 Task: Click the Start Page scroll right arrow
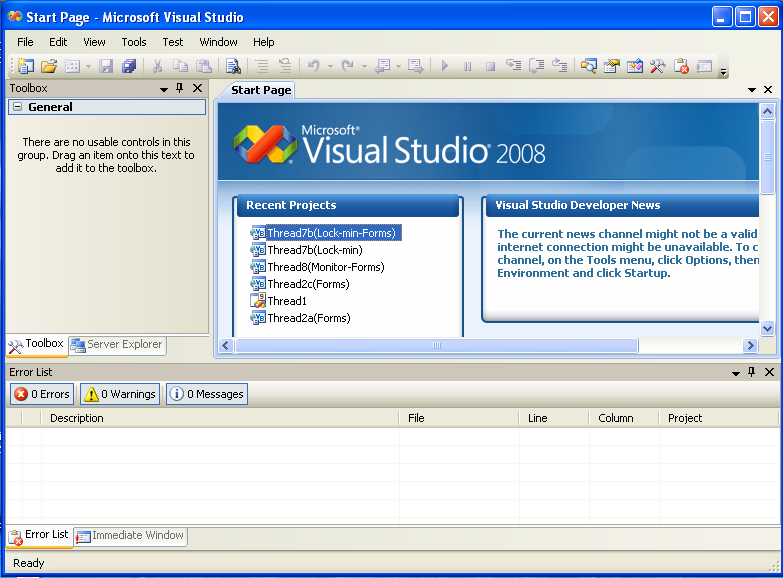[x=750, y=346]
